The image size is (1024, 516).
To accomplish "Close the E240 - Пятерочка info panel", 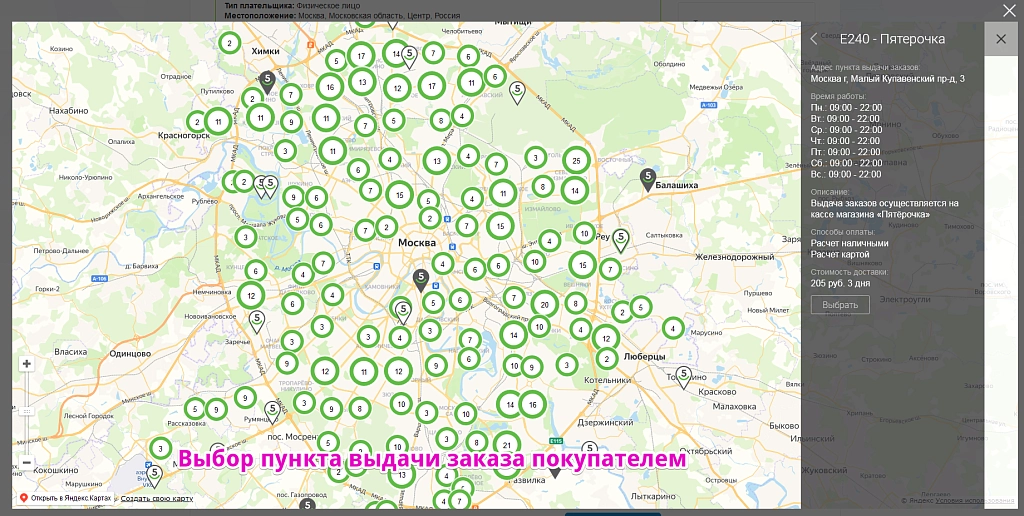I will [1000, 39].
